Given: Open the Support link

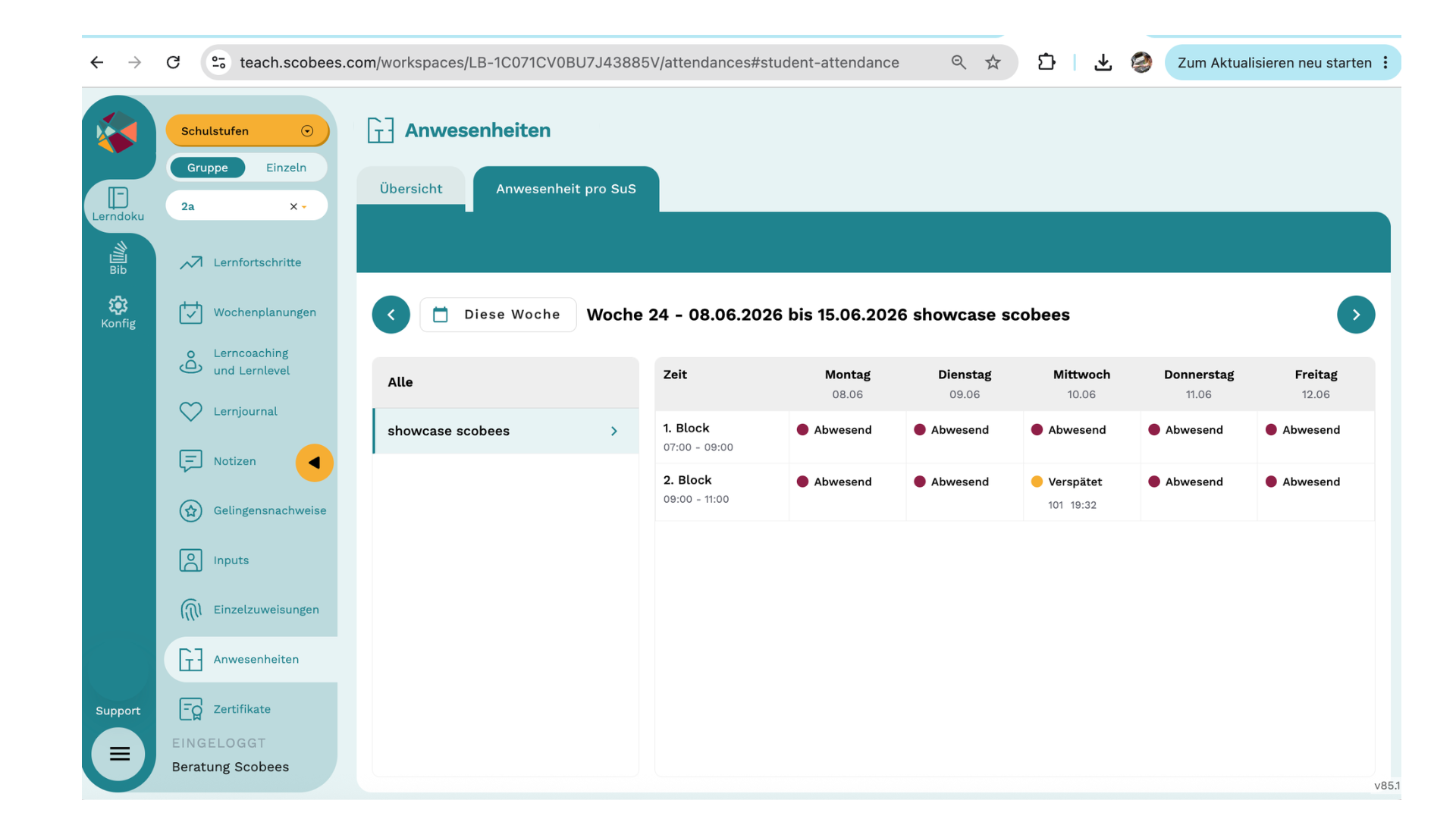Looking at the screenshot, I should 118,711.
